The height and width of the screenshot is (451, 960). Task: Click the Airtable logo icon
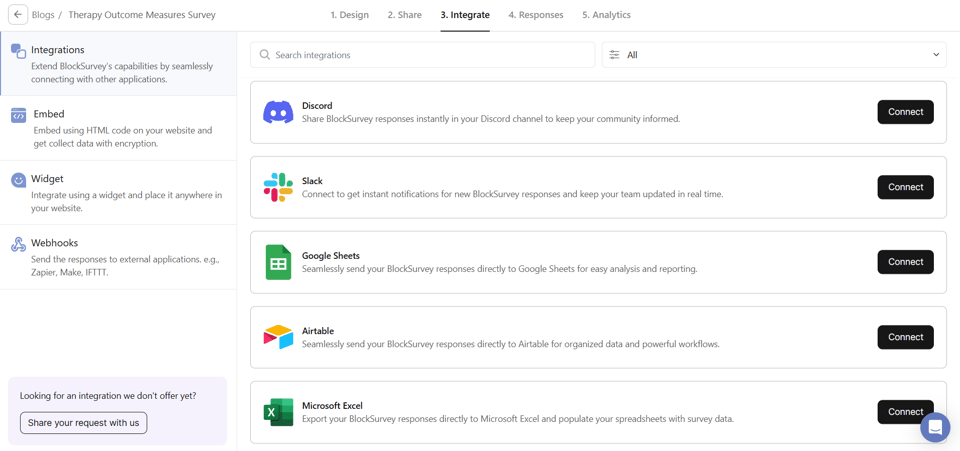coord(278,337)
